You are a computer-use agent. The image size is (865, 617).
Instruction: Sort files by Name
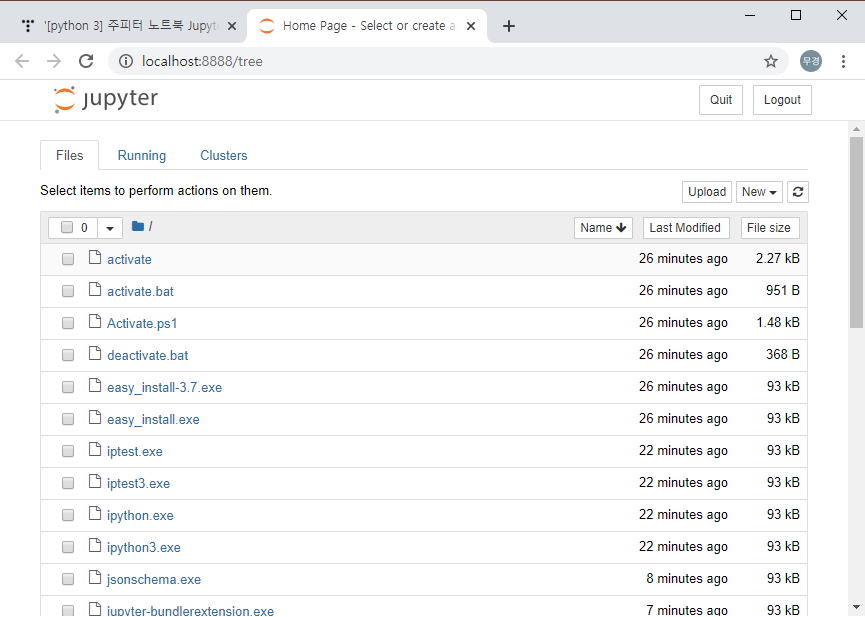pos(603,228)
